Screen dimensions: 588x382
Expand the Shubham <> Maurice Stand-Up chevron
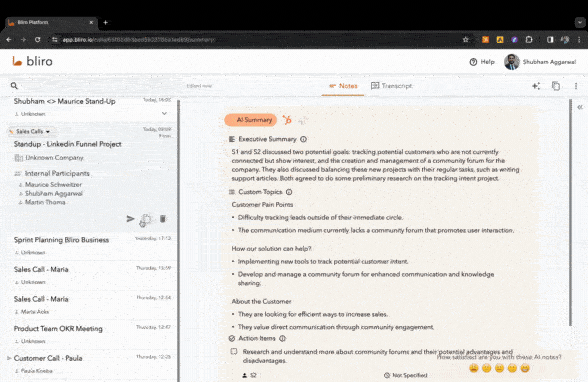click(164, 113)
